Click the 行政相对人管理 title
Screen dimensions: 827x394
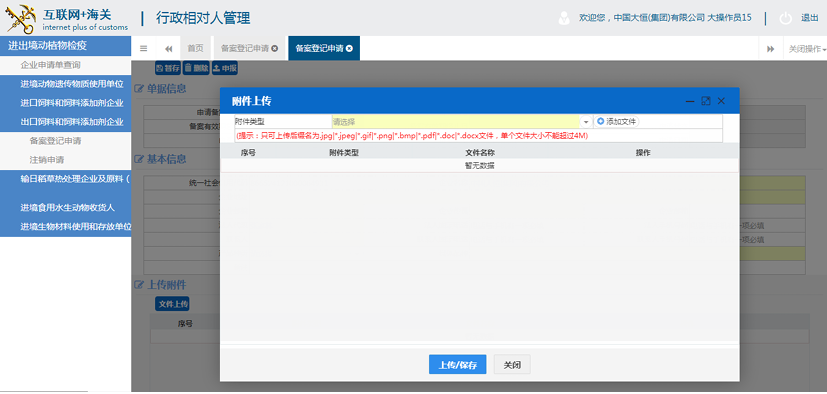coord(203,18)
